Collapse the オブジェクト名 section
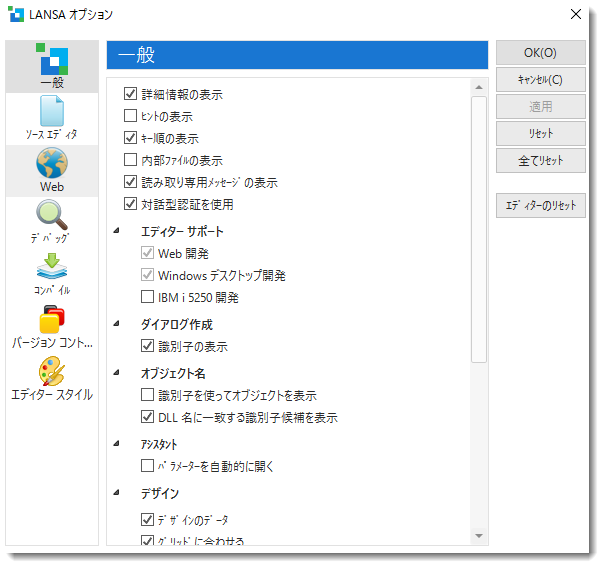604x568 pixels. (116, 372)
